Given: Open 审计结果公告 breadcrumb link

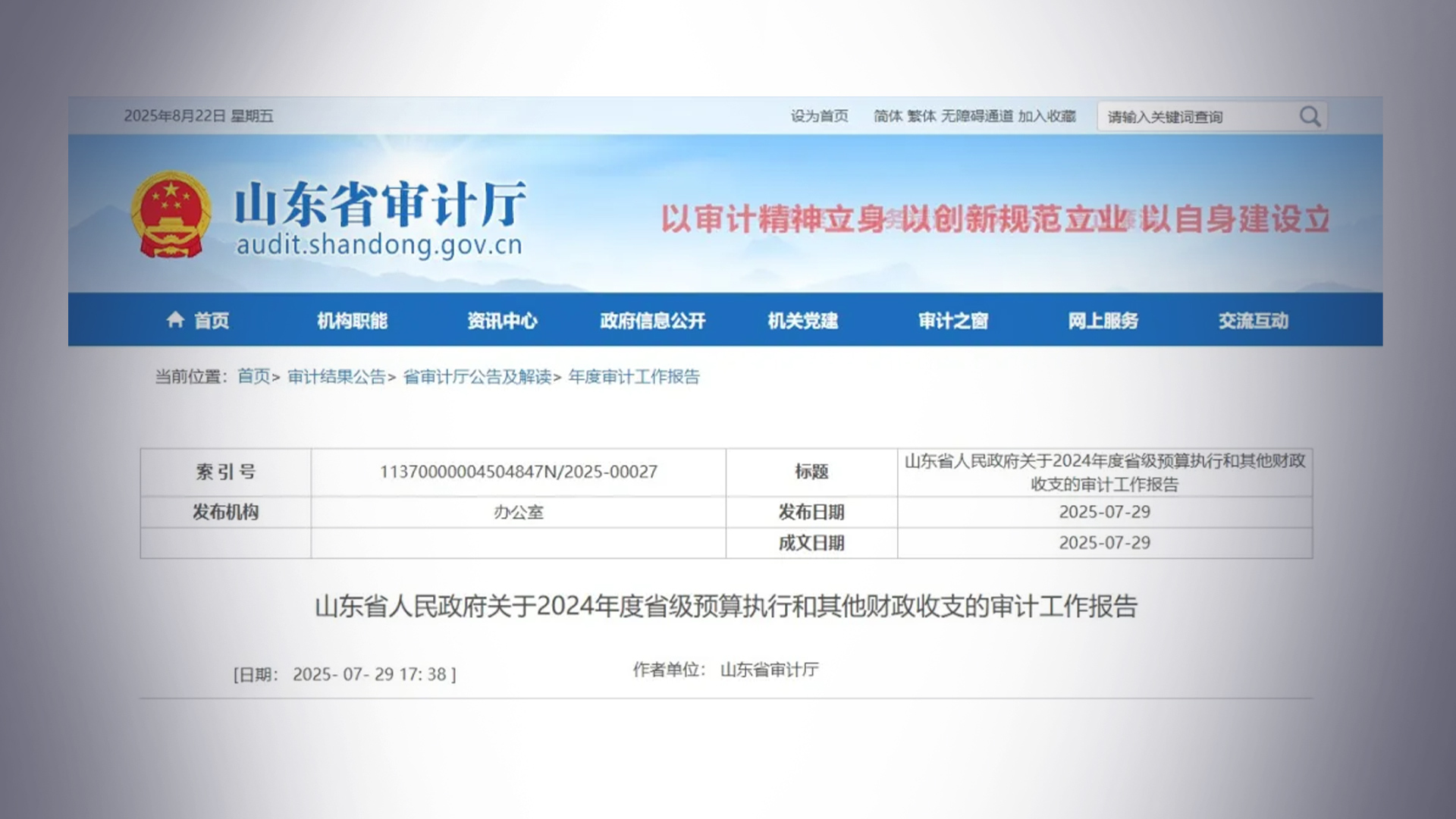Looking at the screenshot, I should pyautogui.click(x=337, y=376).
